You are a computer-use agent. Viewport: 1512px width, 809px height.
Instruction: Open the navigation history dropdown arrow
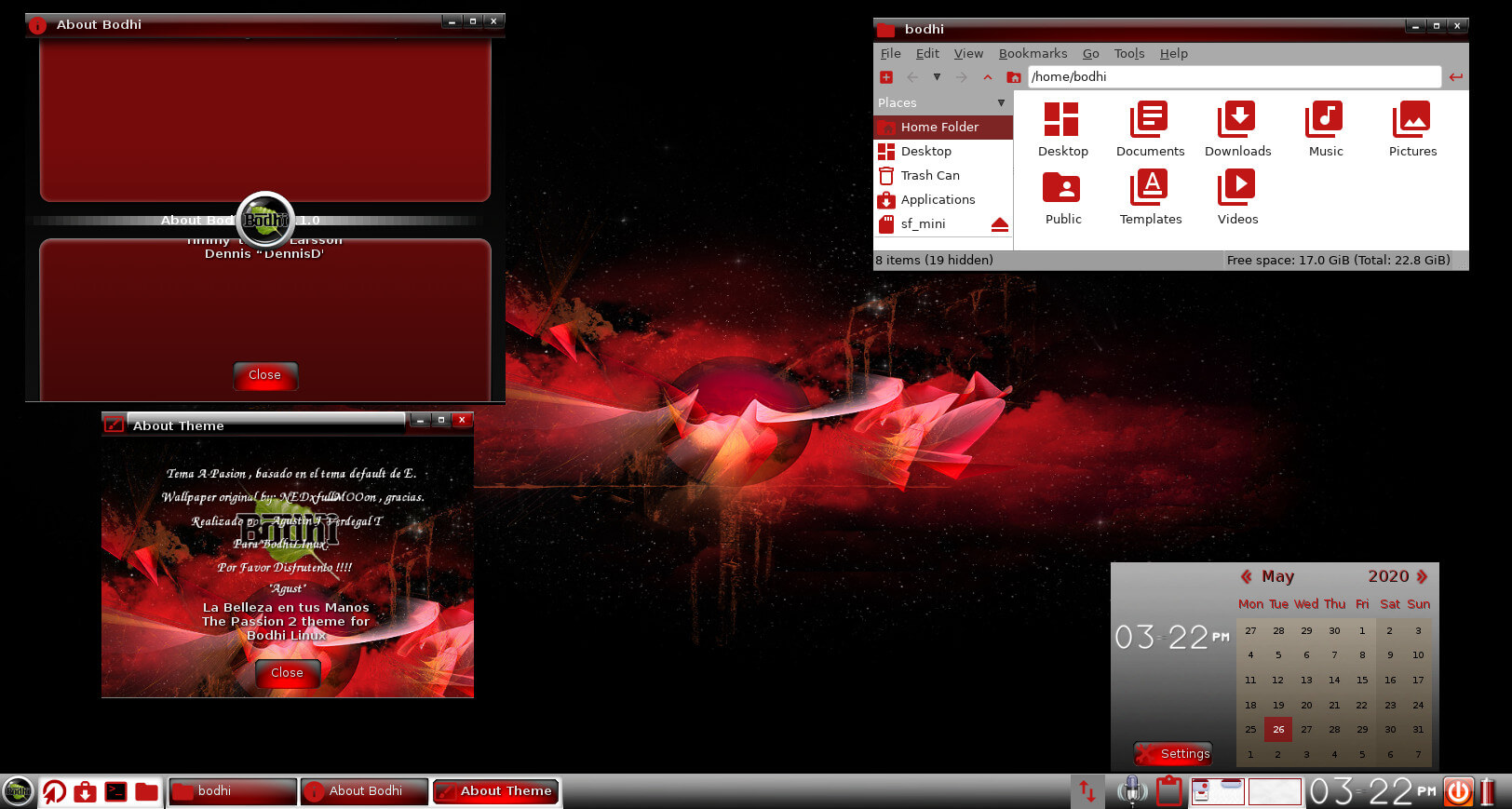(x=937, y=77)
